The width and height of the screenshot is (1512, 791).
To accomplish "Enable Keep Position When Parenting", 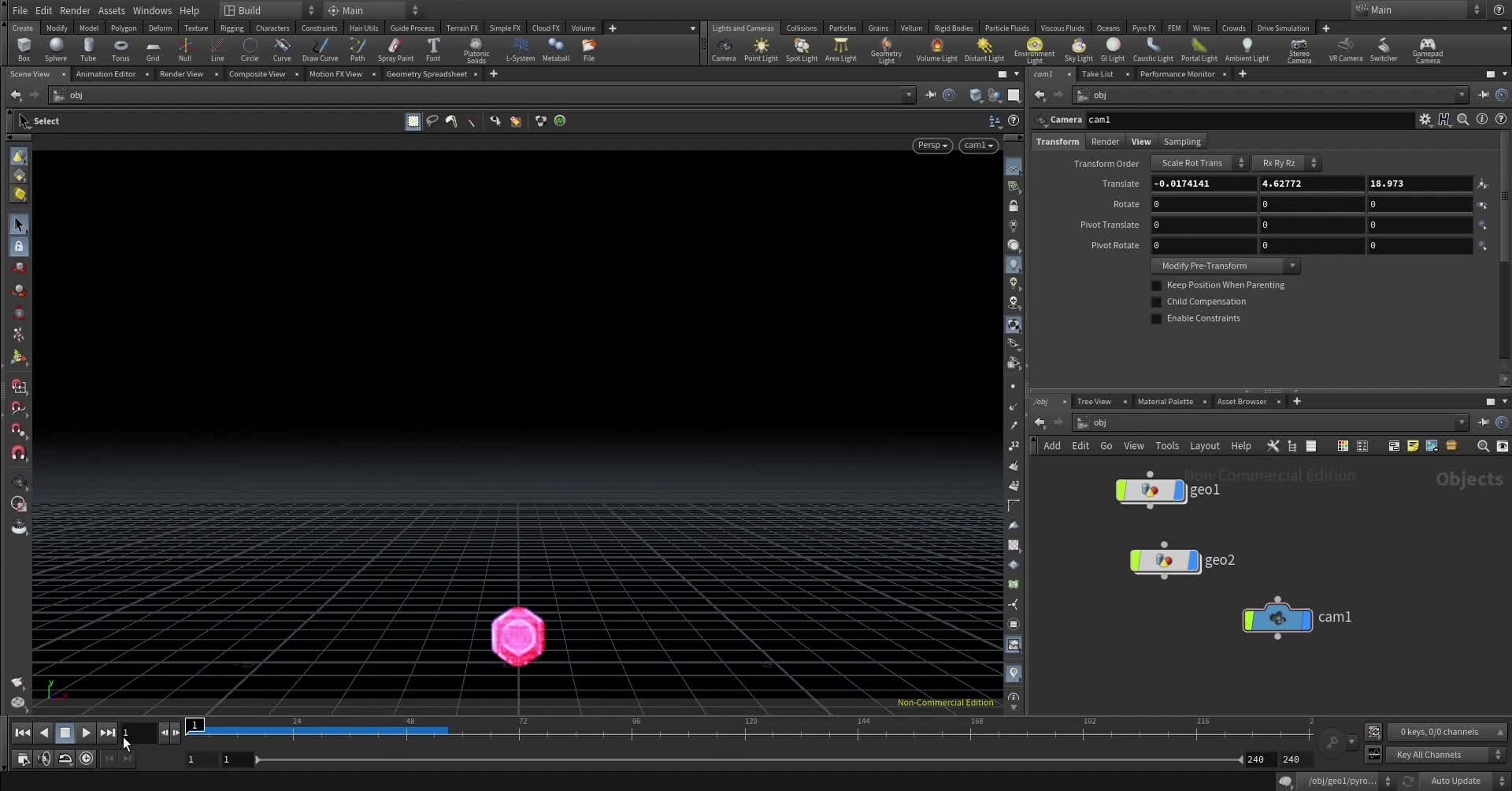I will click(1156, 285).
